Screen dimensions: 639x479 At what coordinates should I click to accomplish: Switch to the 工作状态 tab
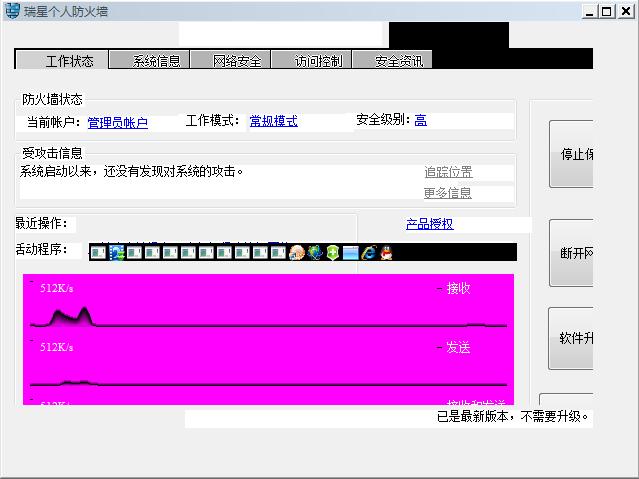(x=62, y=60)
